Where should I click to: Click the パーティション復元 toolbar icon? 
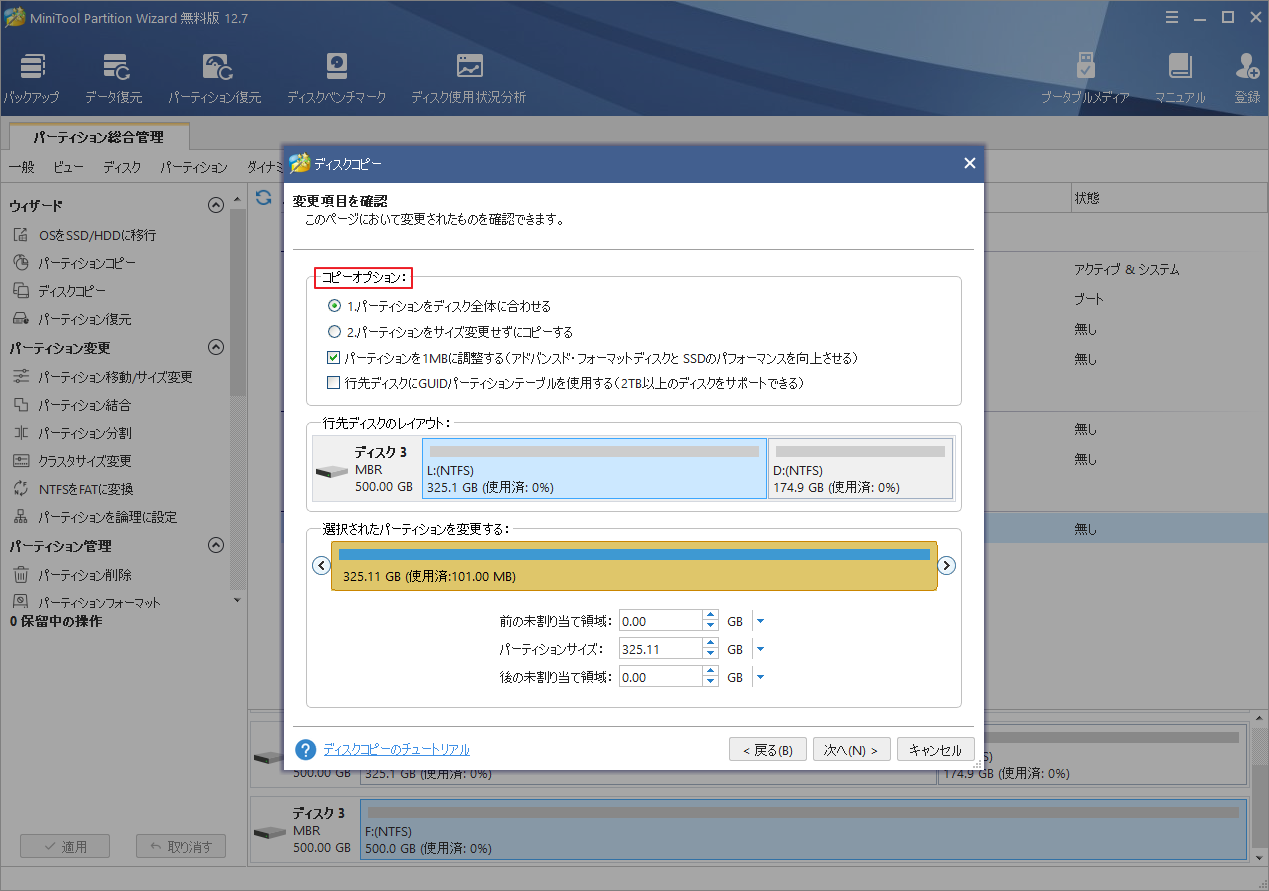(215, 68)
